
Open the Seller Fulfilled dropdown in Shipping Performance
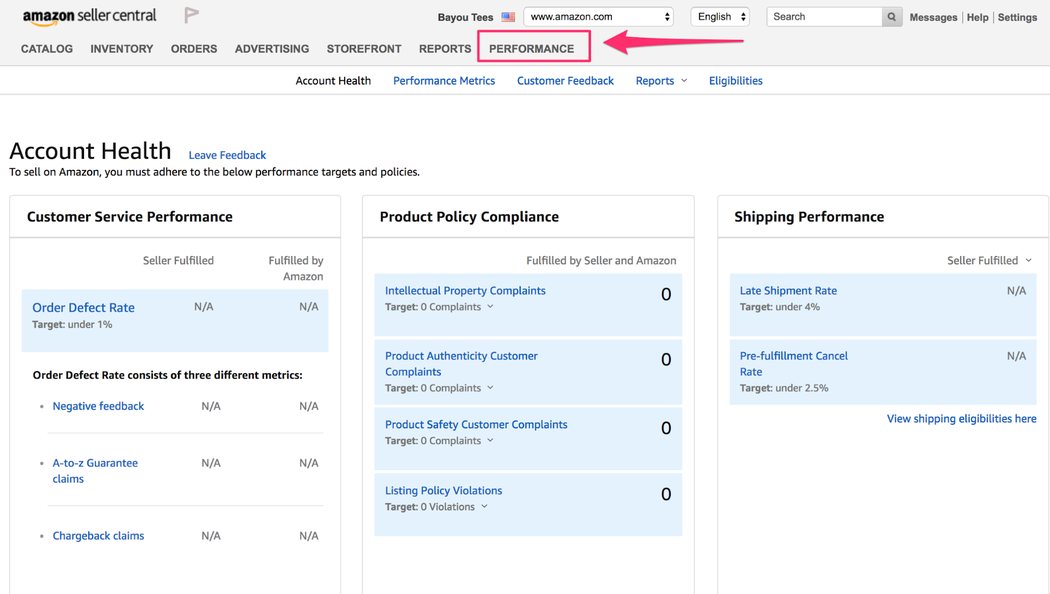(990, 259)
